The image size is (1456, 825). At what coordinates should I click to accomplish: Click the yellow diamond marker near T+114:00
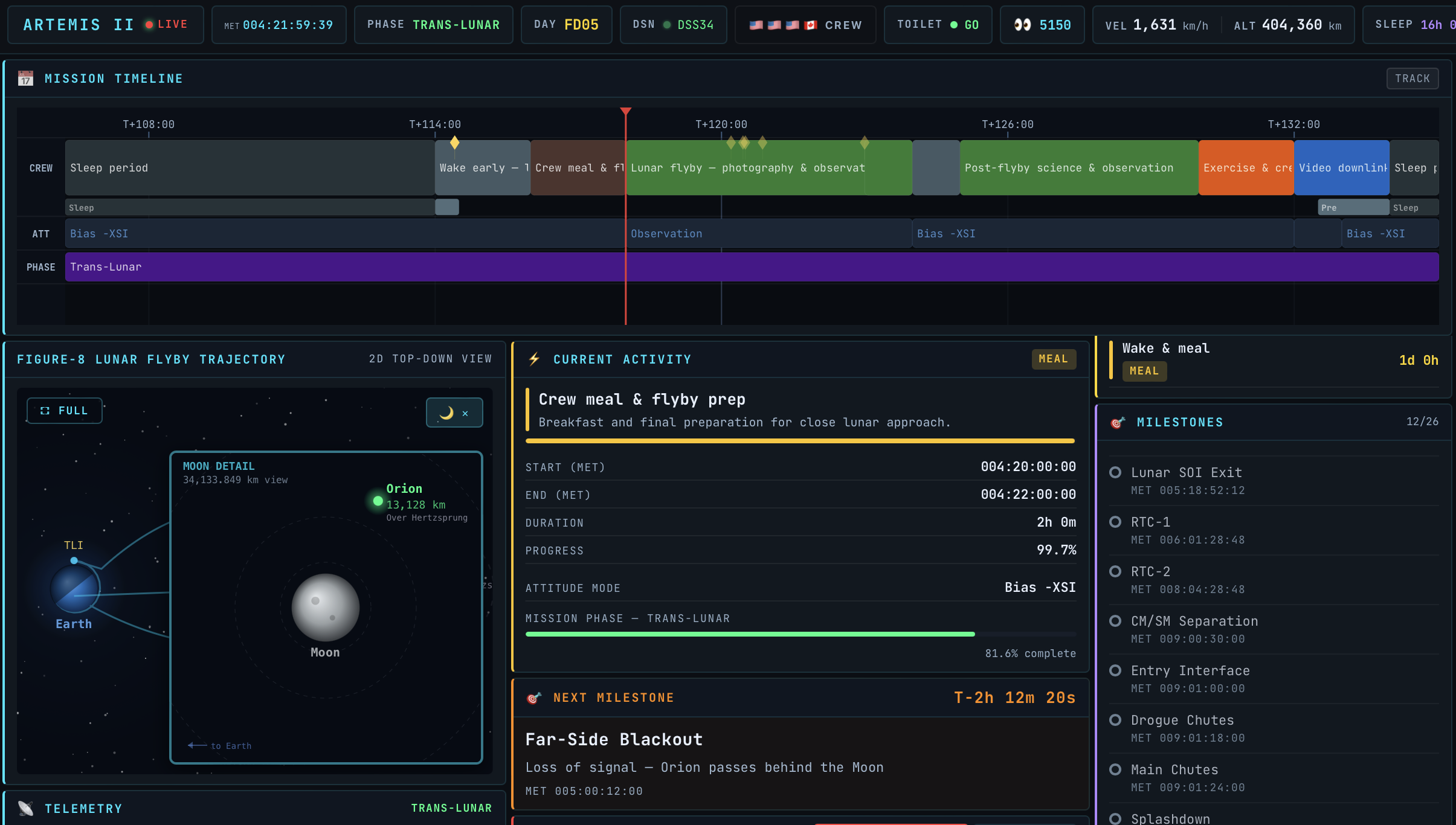454,143
